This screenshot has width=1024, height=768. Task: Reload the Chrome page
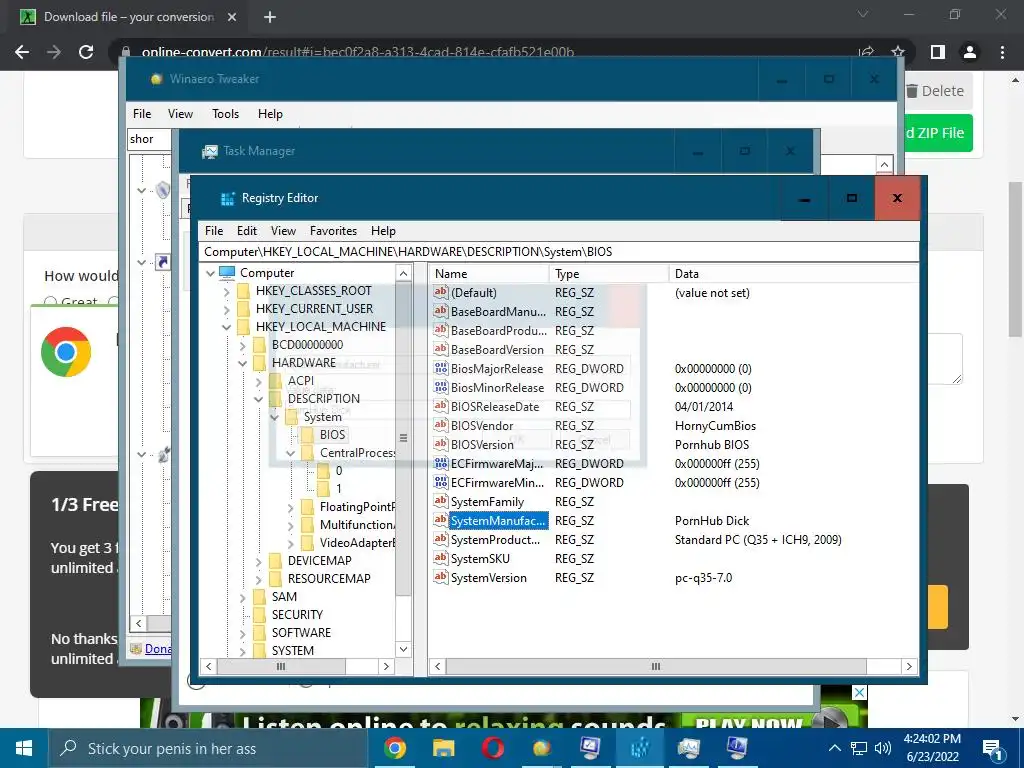point(86,52)
